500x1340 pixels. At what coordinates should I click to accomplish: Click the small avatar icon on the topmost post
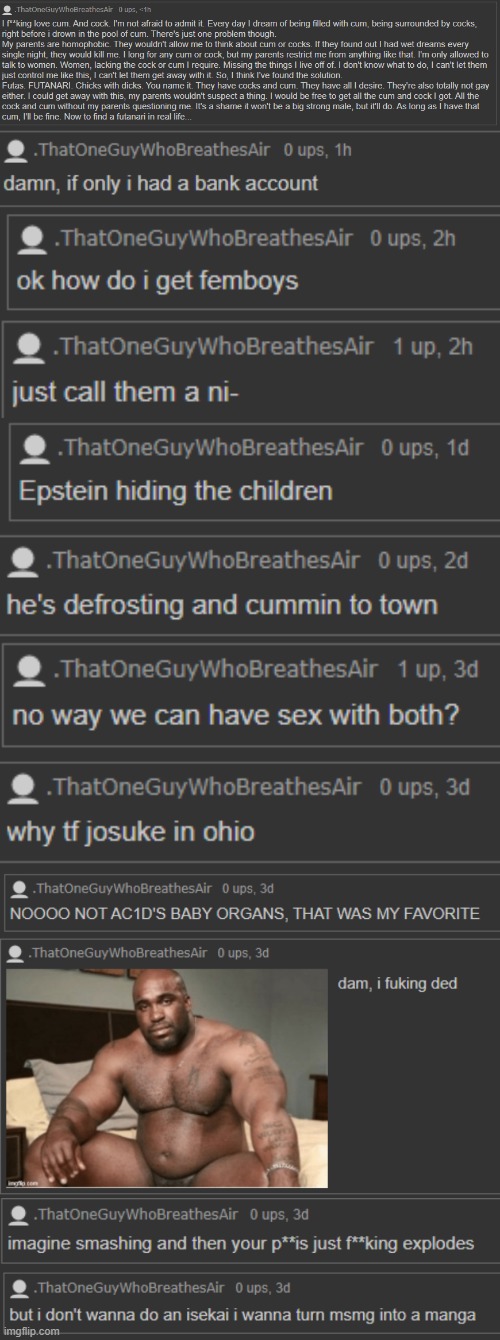pos(7,8)
